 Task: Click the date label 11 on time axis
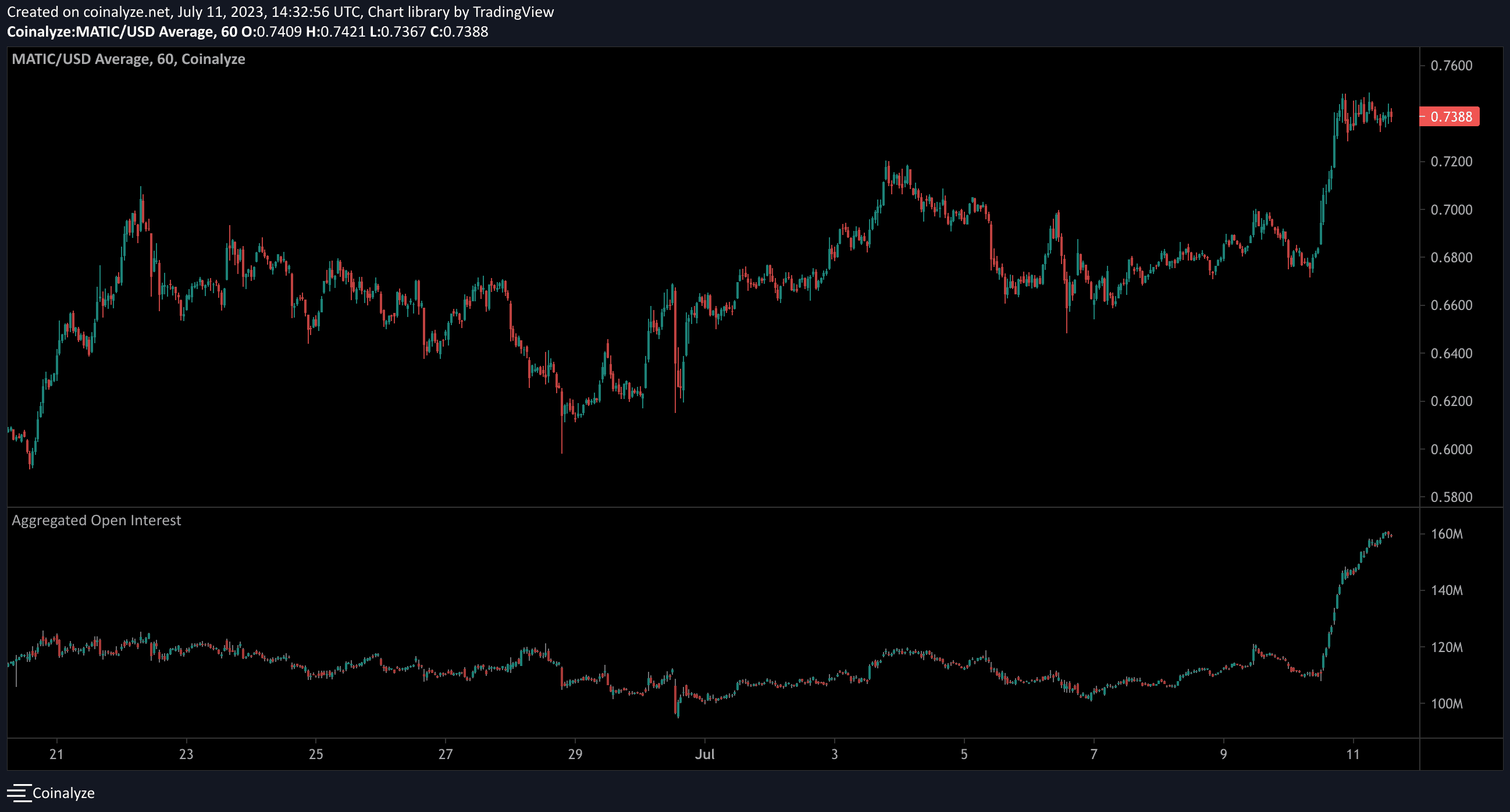tap(1353, 754)
